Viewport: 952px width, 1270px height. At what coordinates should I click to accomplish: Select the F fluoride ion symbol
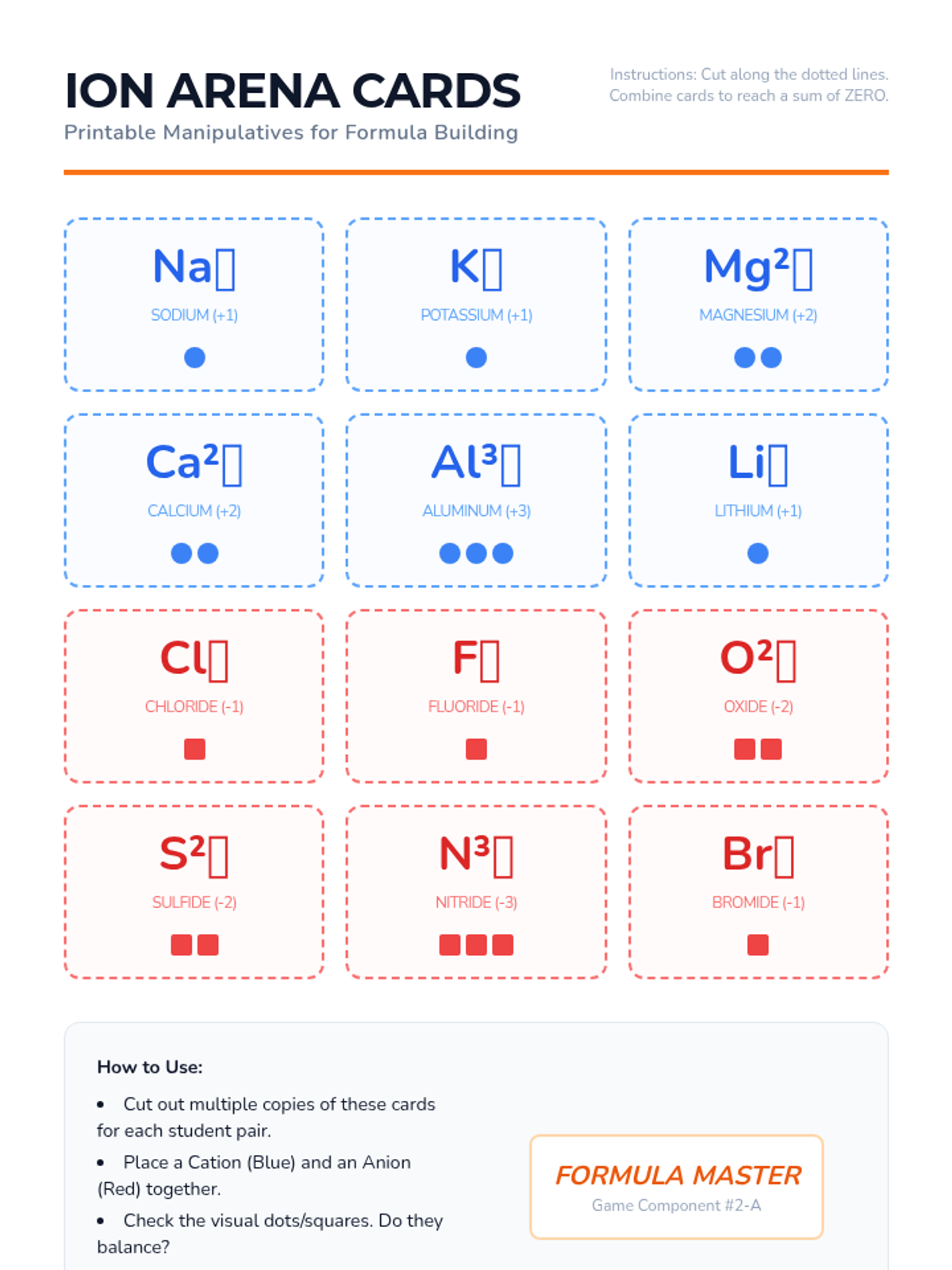(476, 659)
